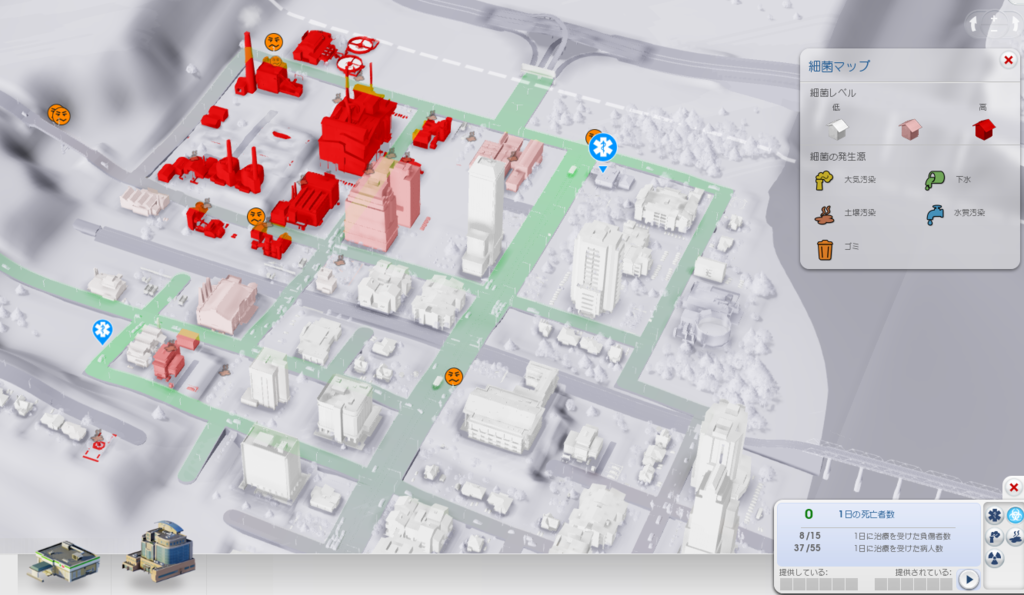Close the 細菌マップ legend panel
The image size is (1024, 595).
point(1008,60)
